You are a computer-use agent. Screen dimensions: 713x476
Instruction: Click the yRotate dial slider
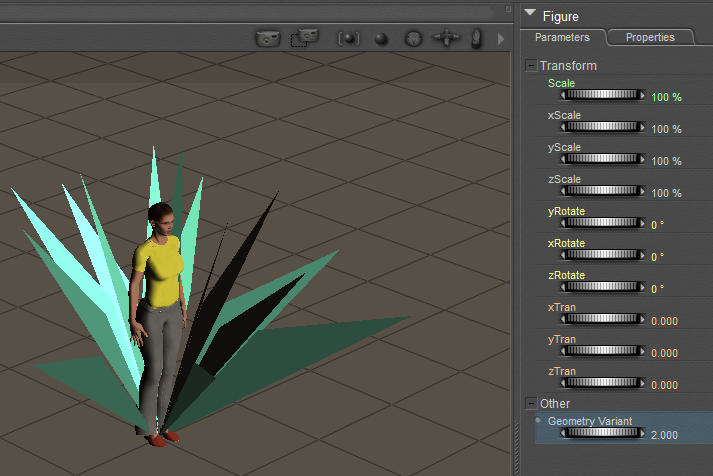(x=602, y=224)
